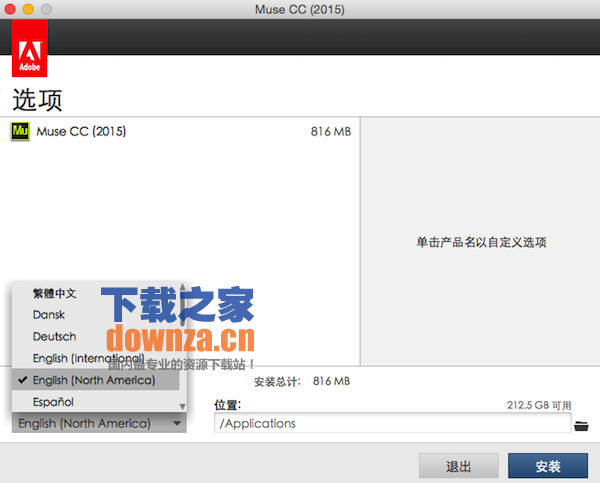This screenshot has height=483, width=600.
Task: Click the 安装 install button
Action: click(x=548, y=466)
